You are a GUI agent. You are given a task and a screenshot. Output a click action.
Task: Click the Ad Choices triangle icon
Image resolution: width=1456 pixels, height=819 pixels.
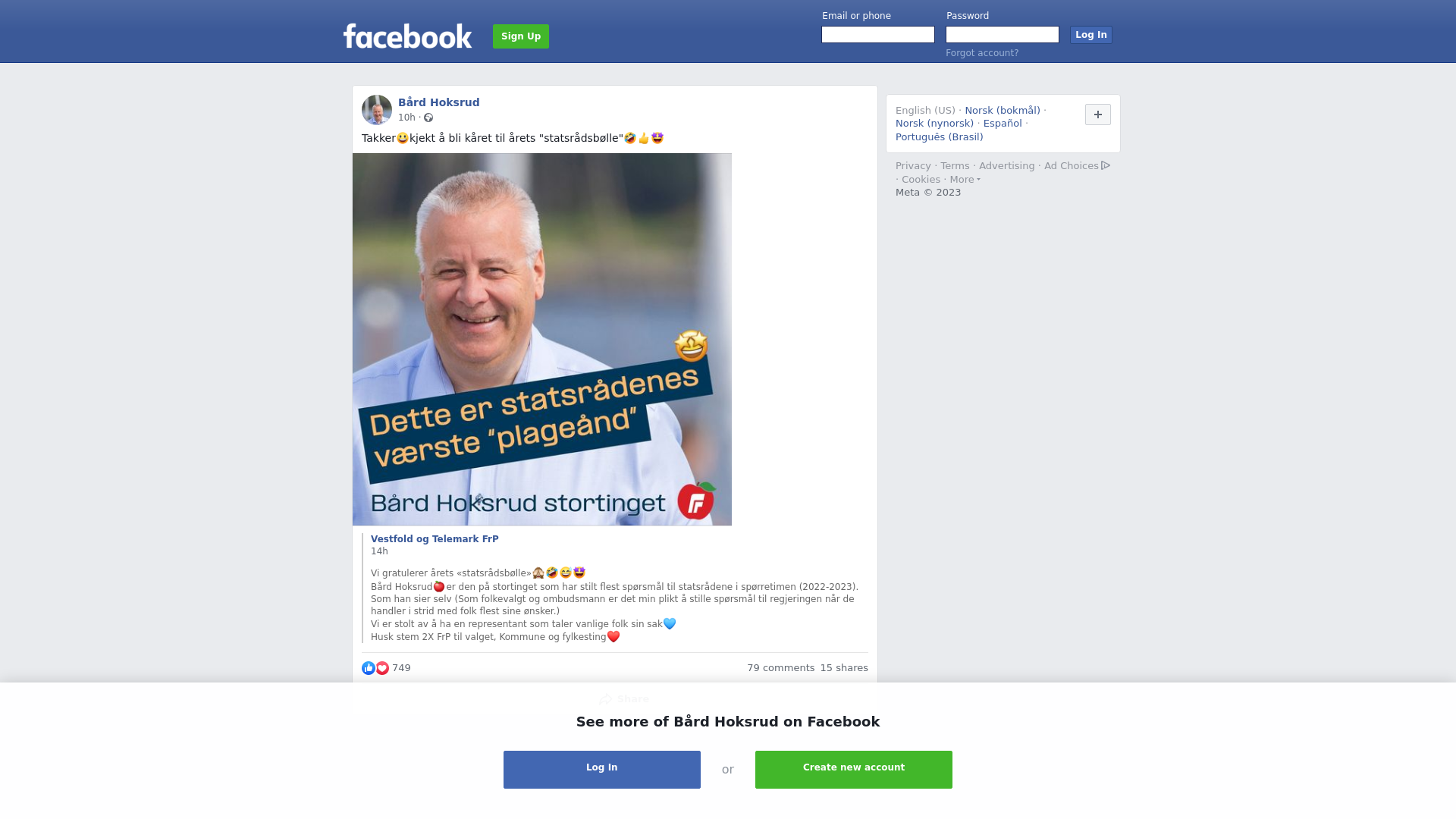[x=1106, y=165]
